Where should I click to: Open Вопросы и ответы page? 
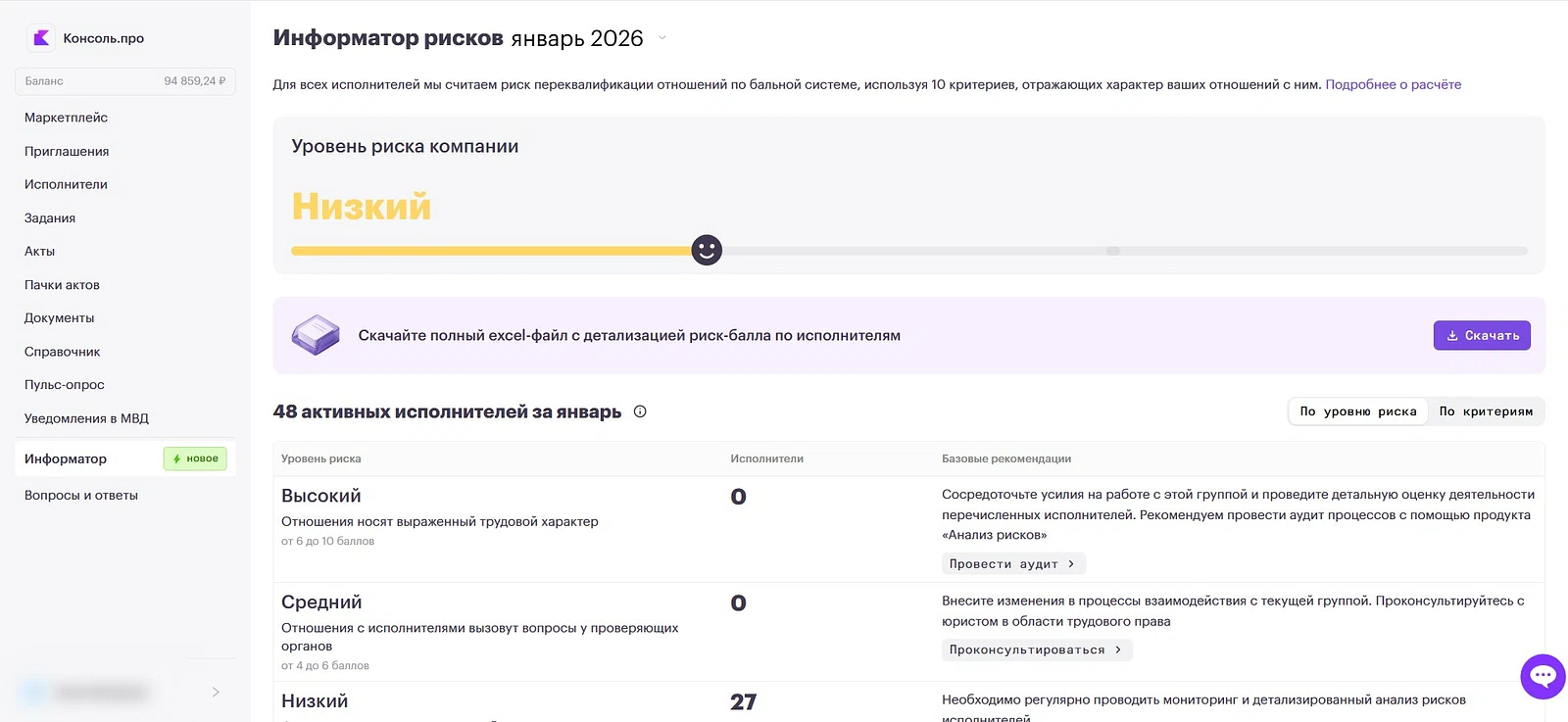81,496
